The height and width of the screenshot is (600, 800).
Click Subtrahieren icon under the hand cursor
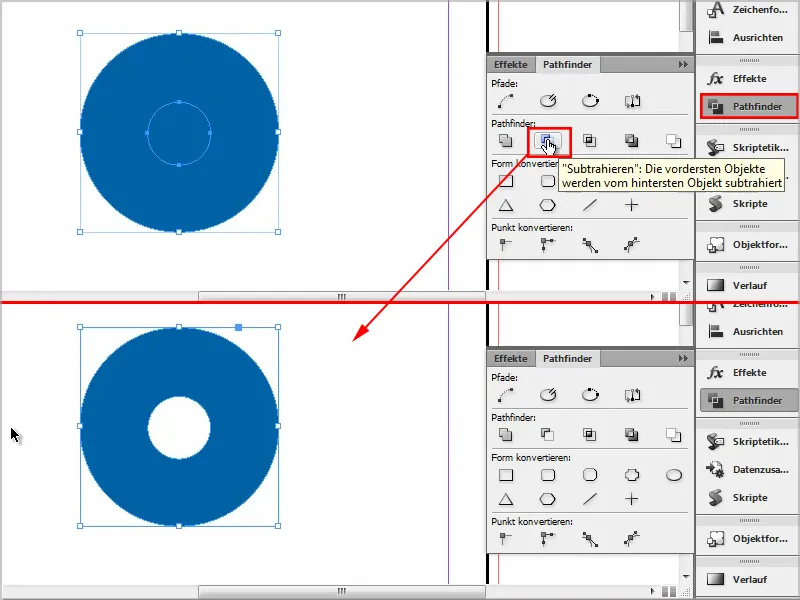(547, 141)
